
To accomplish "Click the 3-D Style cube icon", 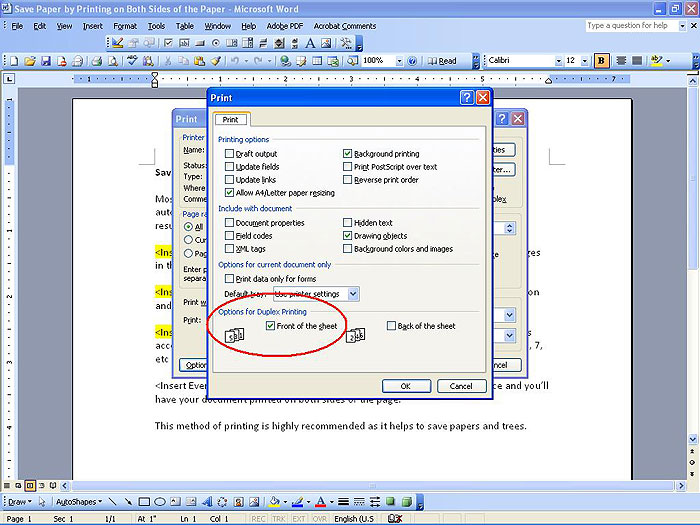I will [x=406, y=502].
